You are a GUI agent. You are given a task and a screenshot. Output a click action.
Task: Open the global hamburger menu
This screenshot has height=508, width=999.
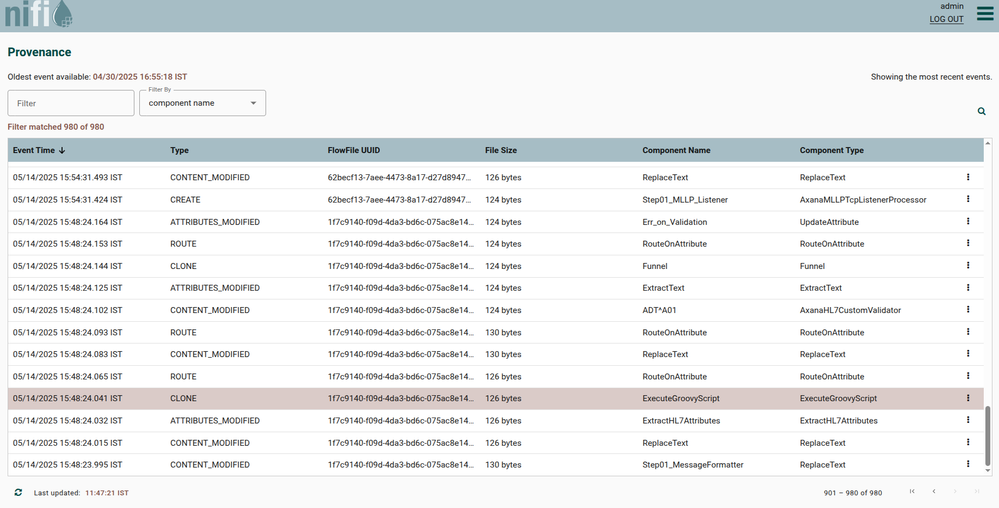click(x=984, y=14)
